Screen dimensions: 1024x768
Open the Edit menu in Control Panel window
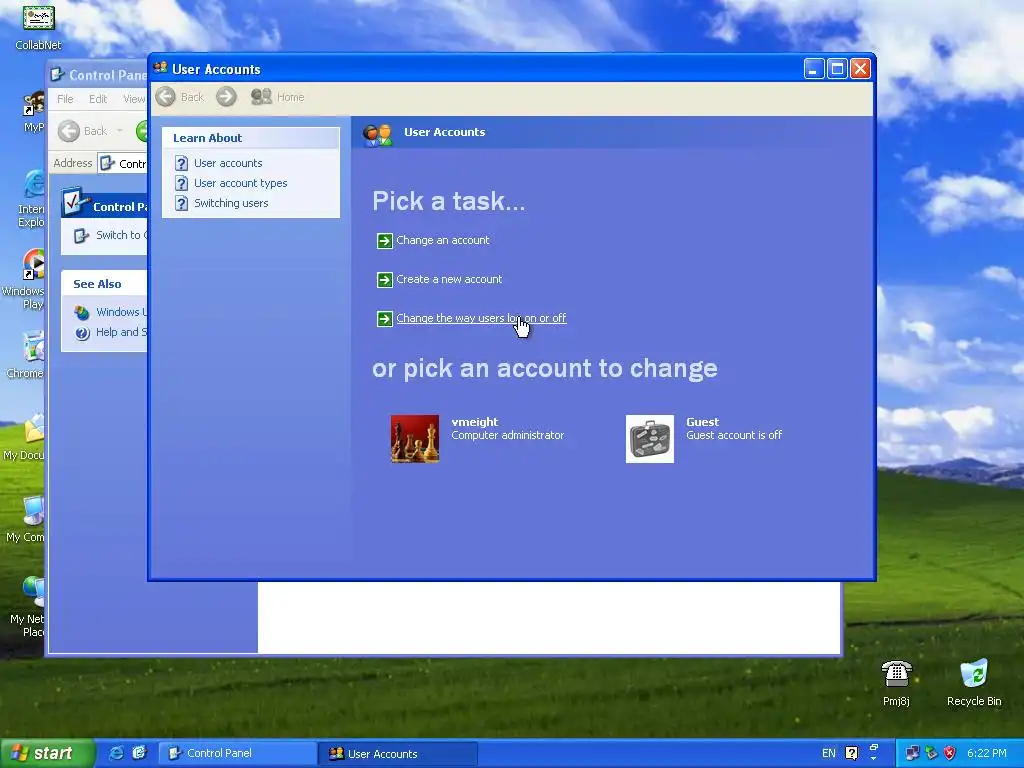pyautogui.click(x=98, y=99)
